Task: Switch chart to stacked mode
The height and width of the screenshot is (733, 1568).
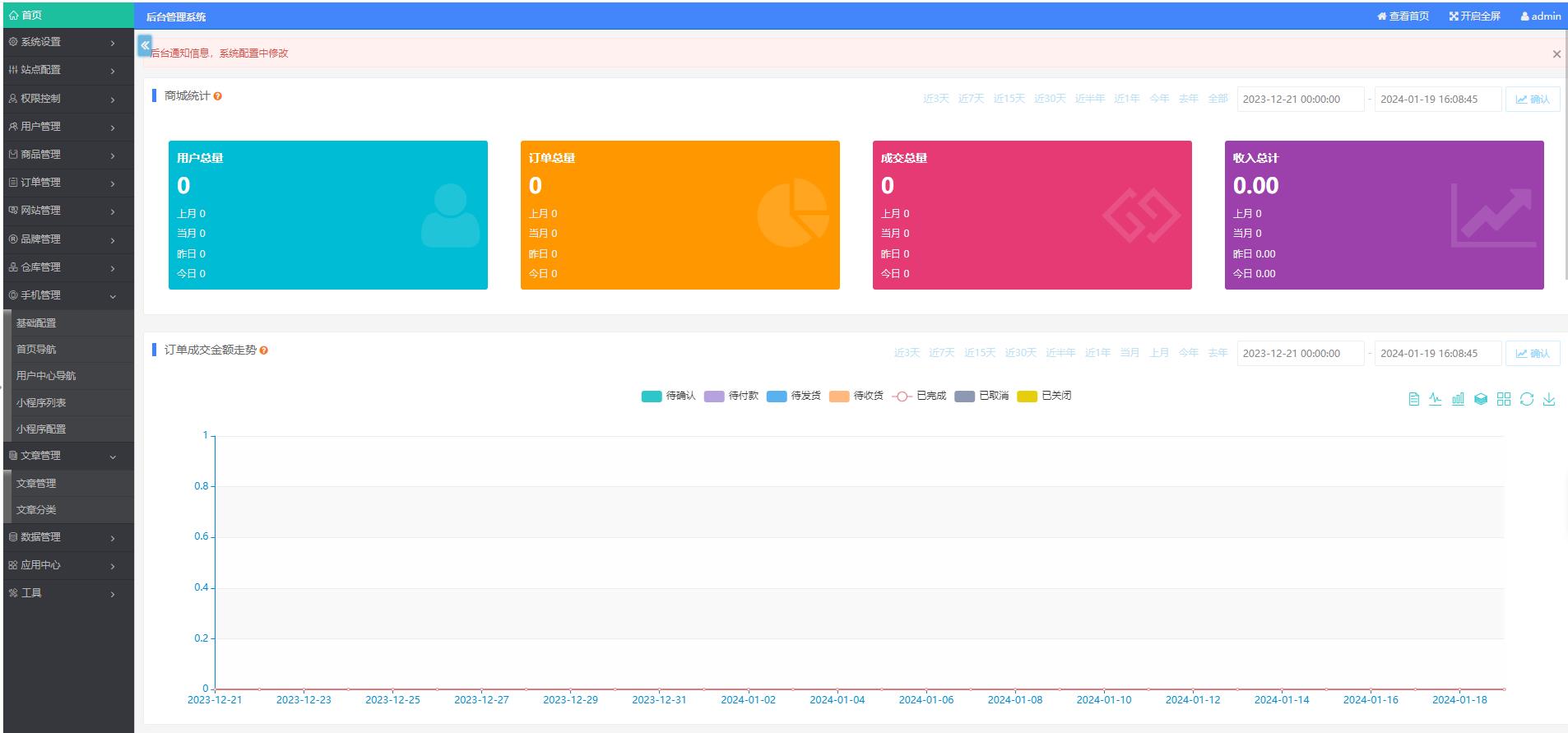Action: (x=1481, y=399)
